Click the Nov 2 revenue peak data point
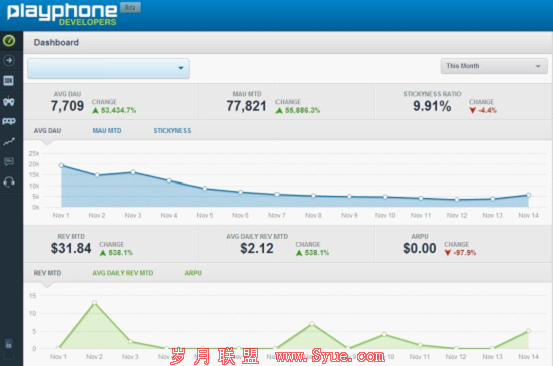Viewport: 553px width, 366px height. pyautogui.click(x=94, y=303)
